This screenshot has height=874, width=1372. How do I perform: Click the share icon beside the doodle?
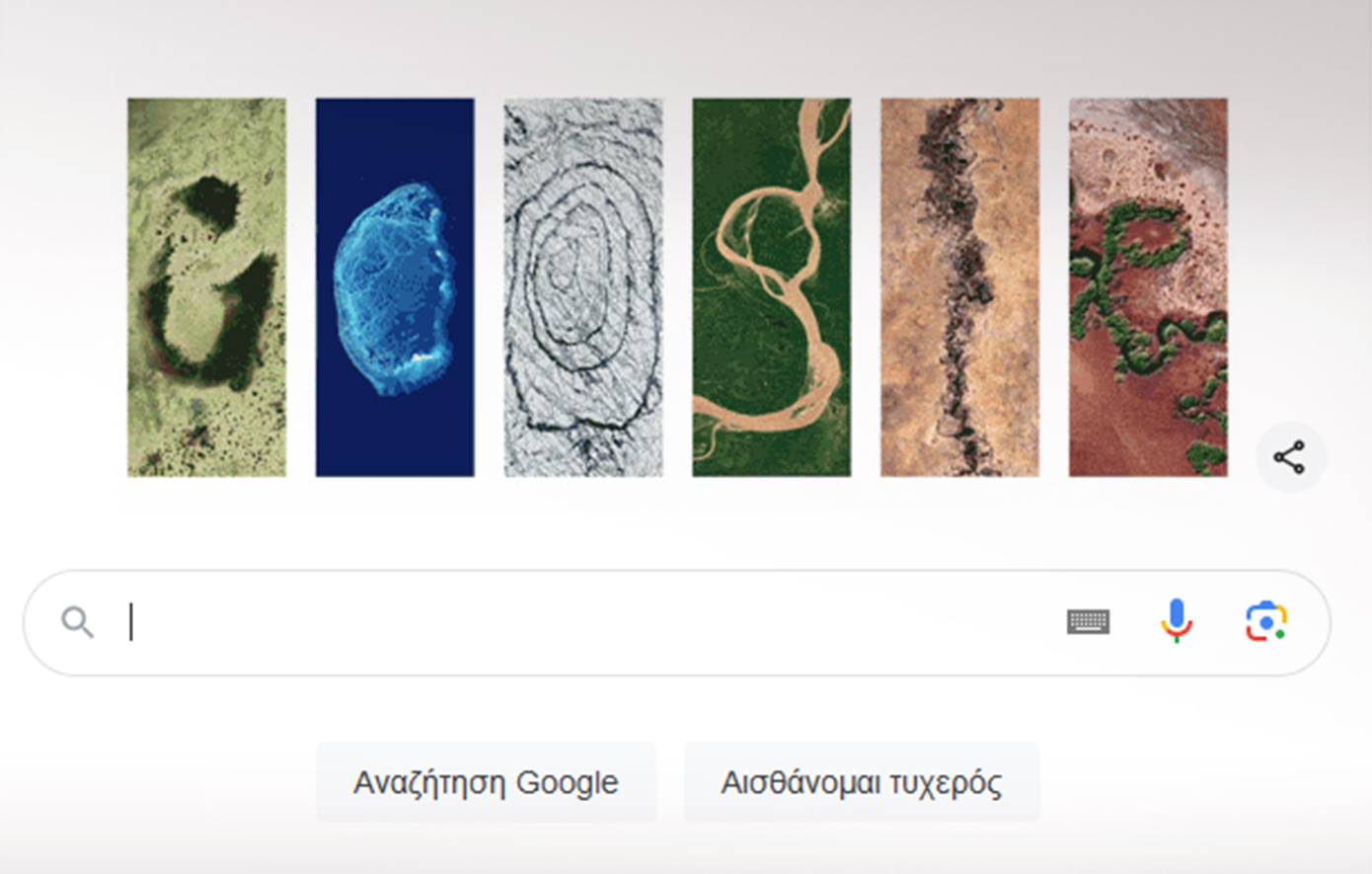[x=1289, y=457]
